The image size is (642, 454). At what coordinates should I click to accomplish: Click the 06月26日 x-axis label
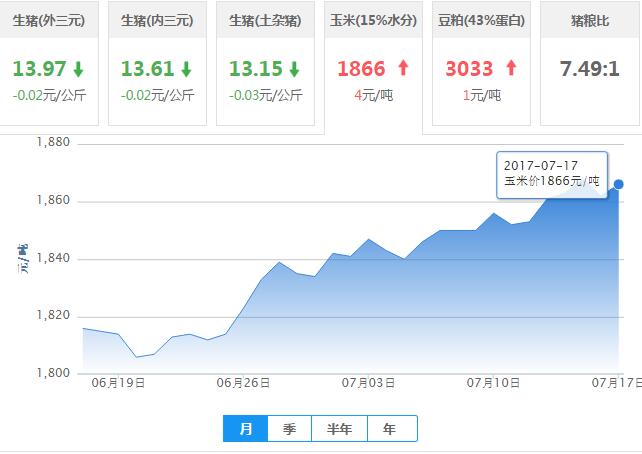pyautogui.click(x=243, y=383)
